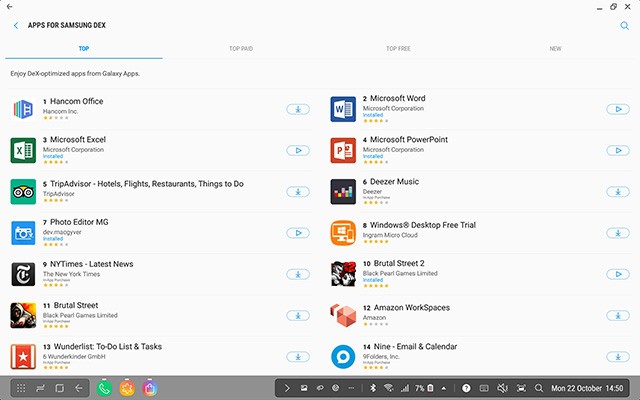Open the Nine email app icon

click(343, 357)
